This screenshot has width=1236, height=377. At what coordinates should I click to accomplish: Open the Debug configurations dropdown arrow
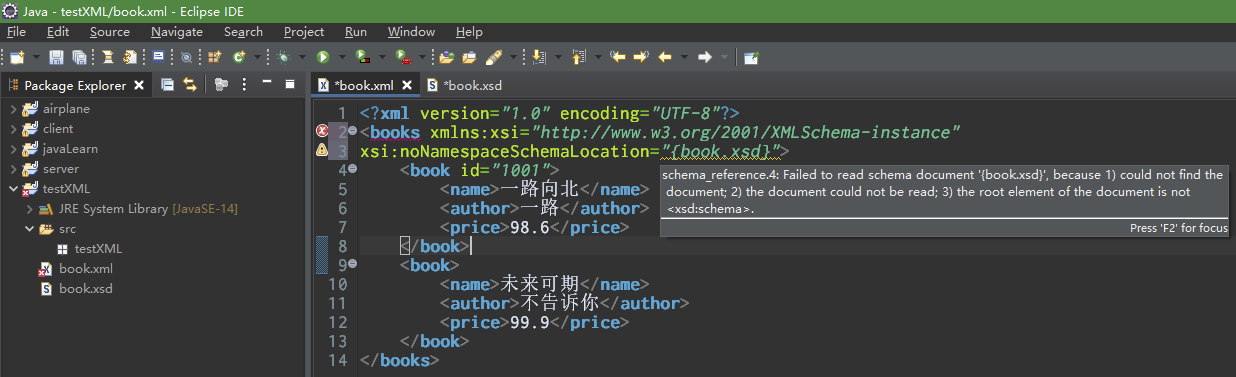coord(302,57)
